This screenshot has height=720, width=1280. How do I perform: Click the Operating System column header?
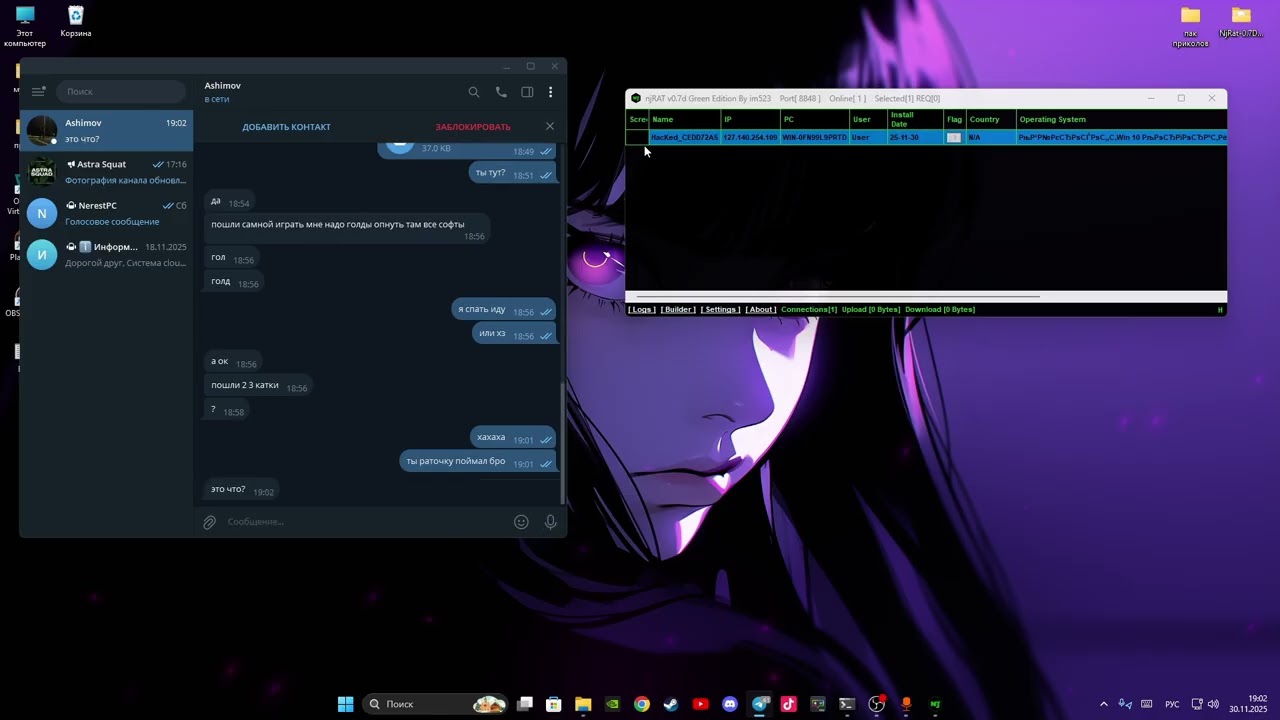(1121, 119)
